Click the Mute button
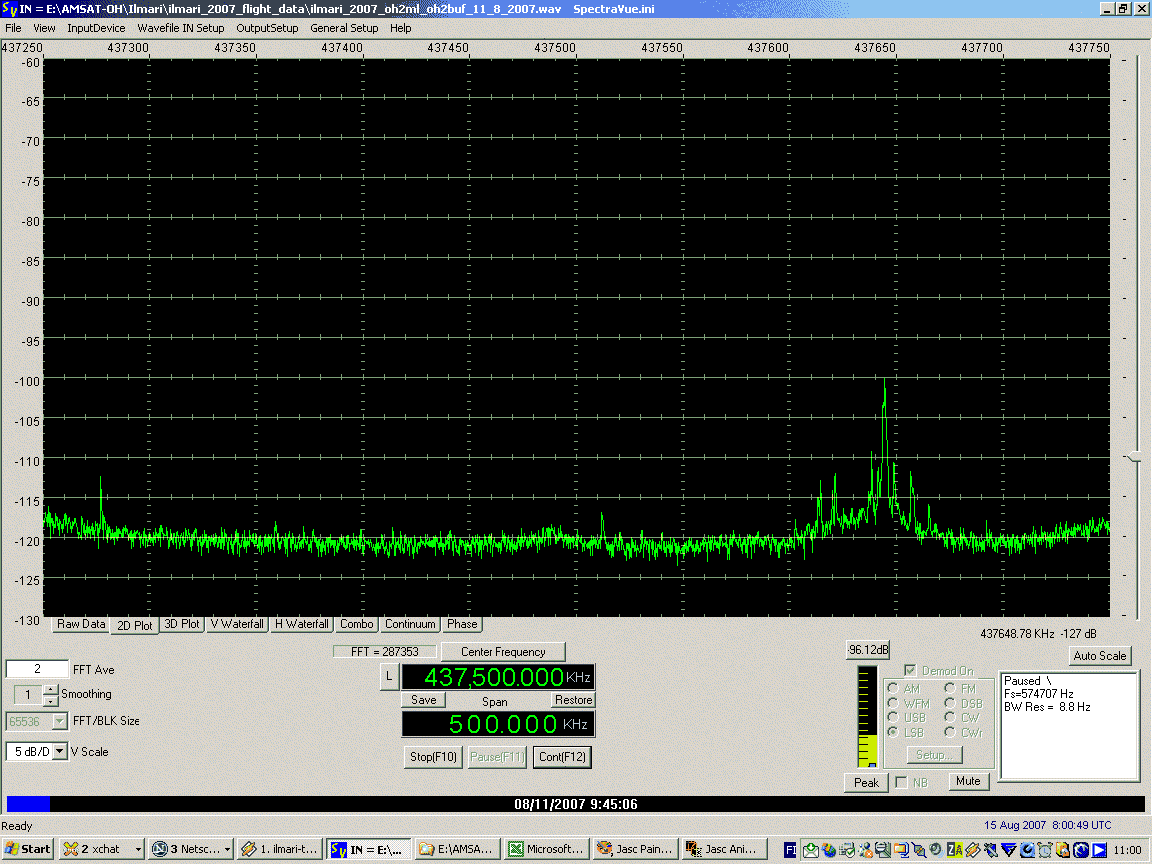Viewport: 1152px width, 864px height. (968, 781)
